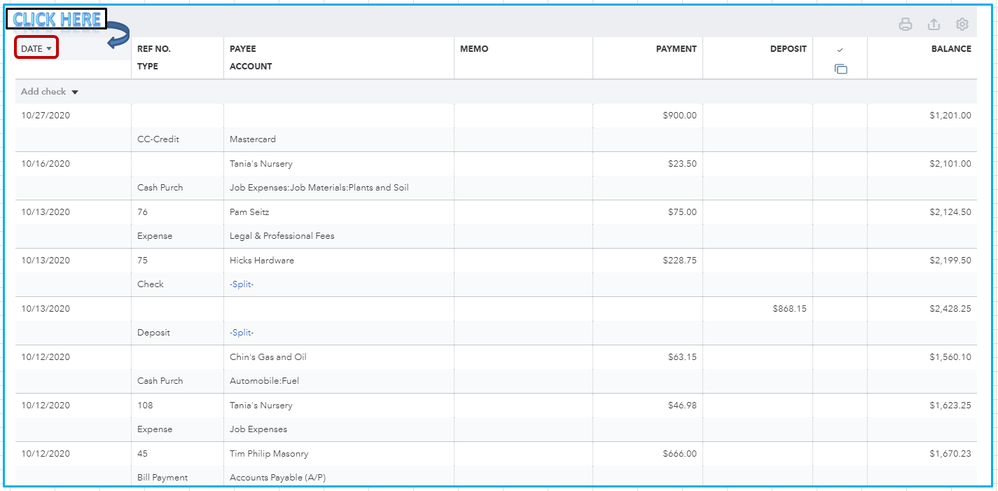Click the attachments icon in column header
Image resolution: width=998 pixels, height=491 pixels.
pos(840,69)
